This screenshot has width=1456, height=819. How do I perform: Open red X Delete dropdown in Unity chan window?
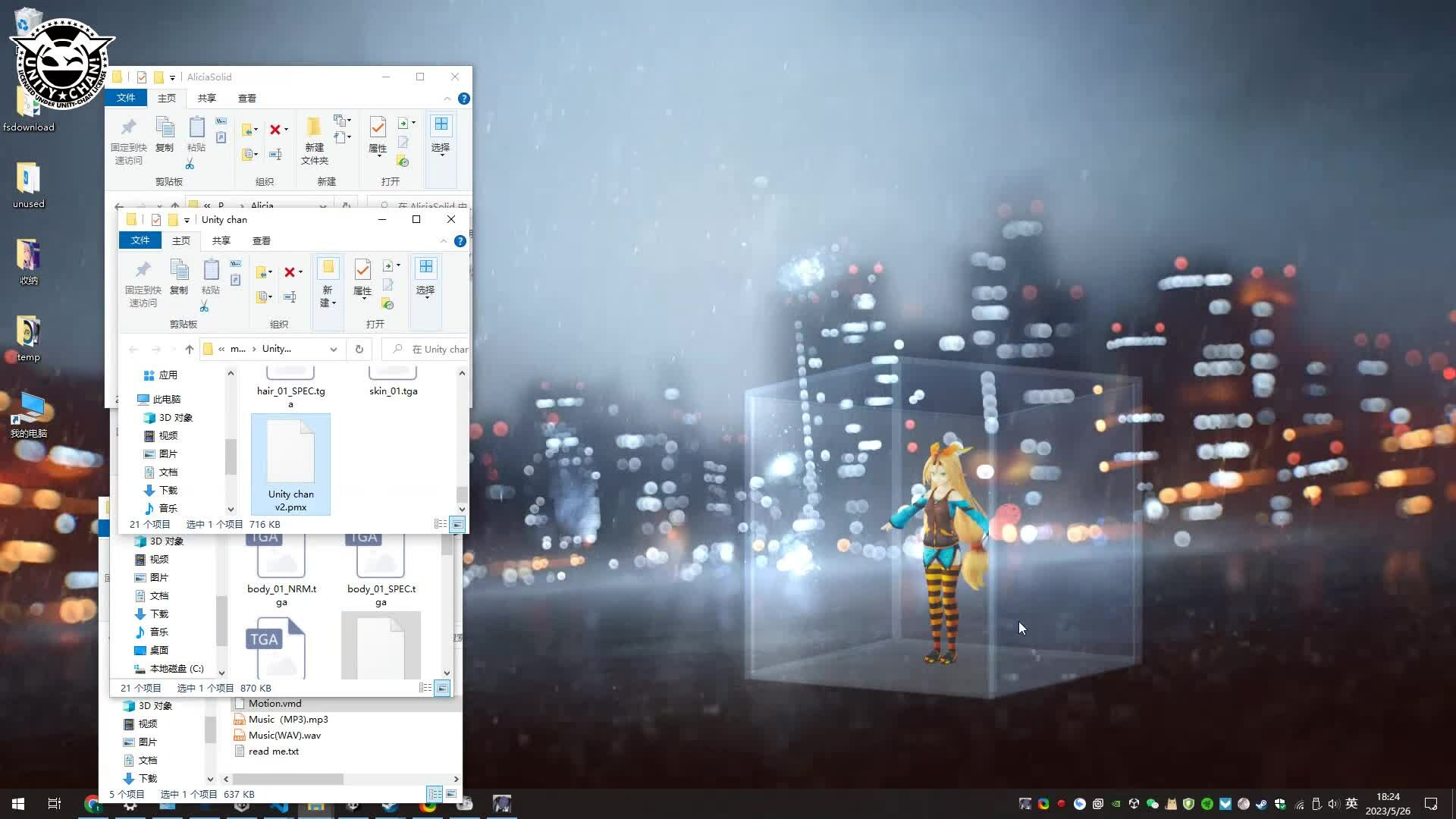[x=301, y=272]
